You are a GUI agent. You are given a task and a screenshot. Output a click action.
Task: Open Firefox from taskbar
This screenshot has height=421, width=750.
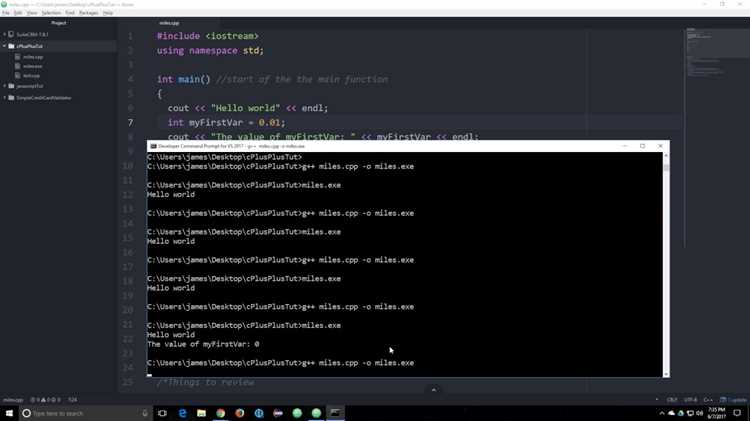click(240, 413)
